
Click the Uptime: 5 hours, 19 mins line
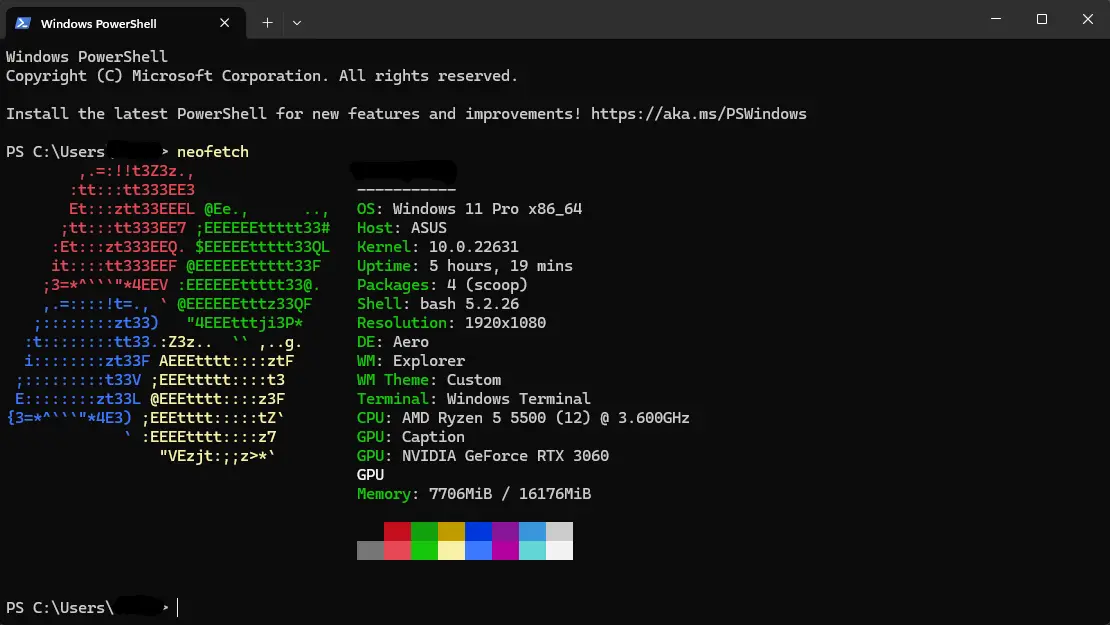click(464, 266)
